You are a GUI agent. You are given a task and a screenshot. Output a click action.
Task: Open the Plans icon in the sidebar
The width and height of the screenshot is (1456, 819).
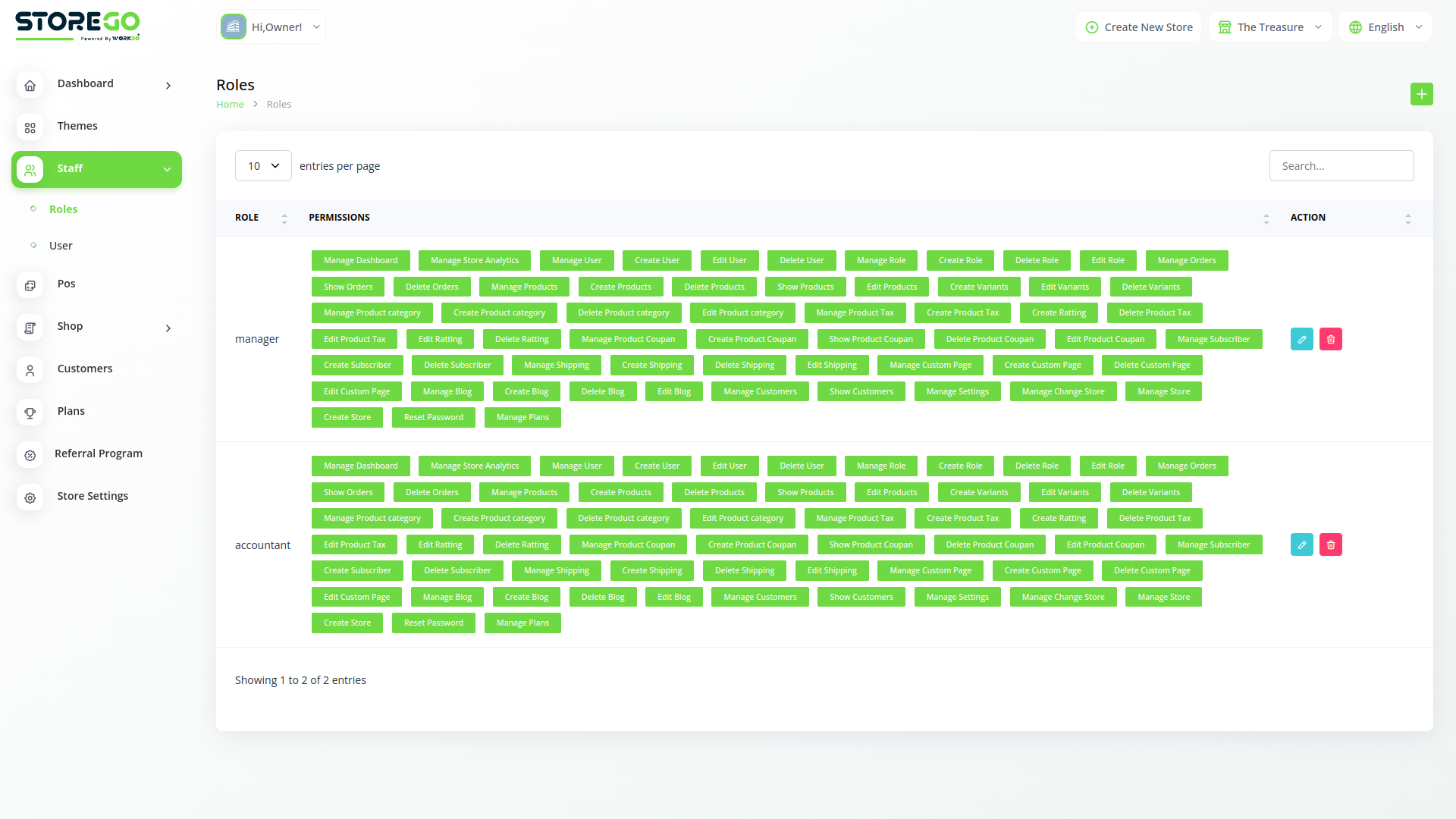coord(30,413)
